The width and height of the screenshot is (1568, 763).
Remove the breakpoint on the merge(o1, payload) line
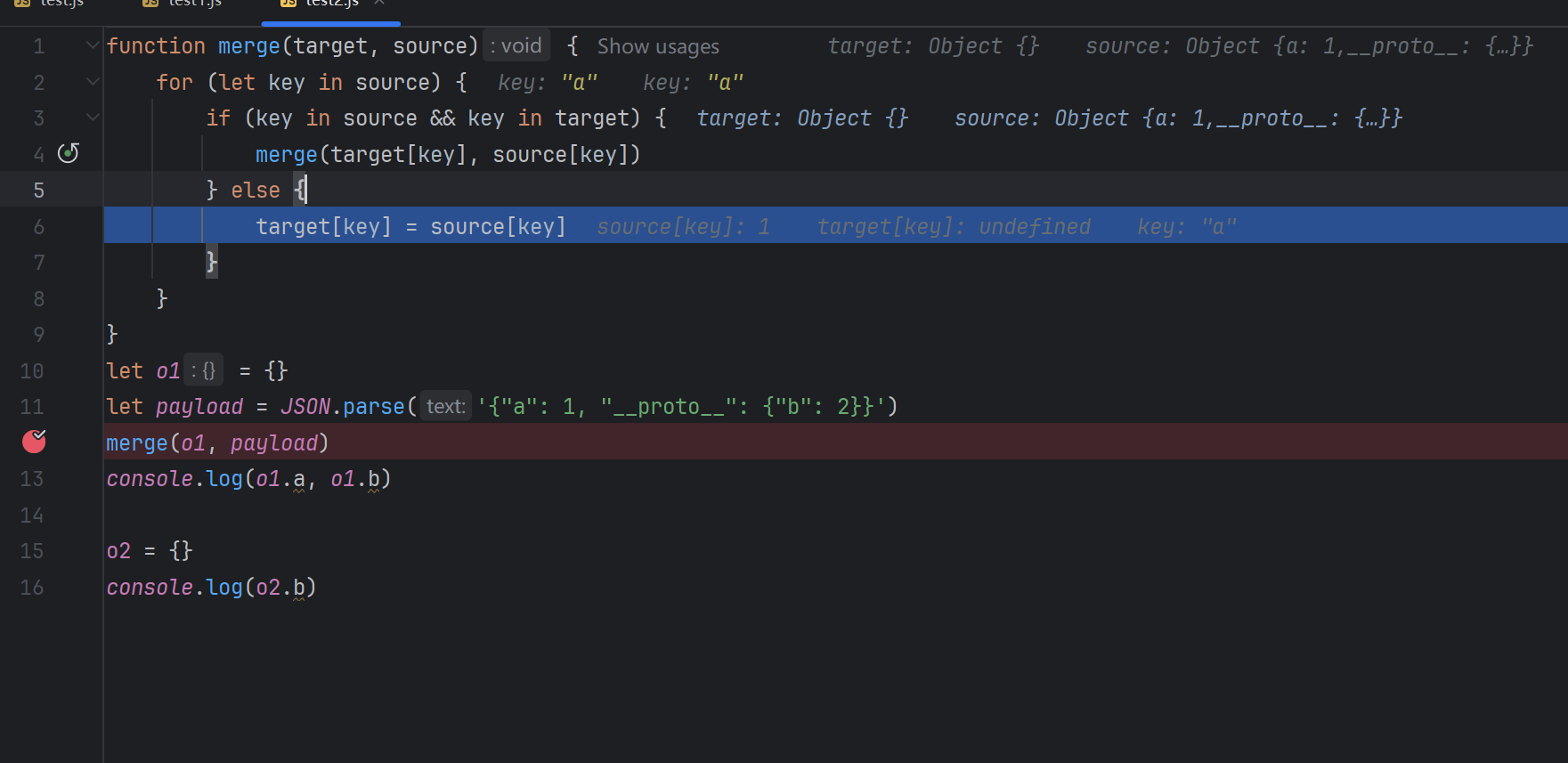(x=34, y=442)
